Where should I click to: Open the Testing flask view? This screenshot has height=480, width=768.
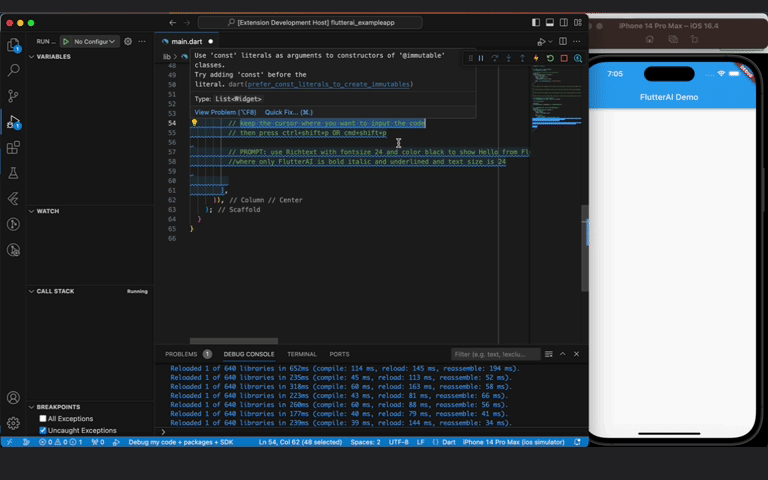click(14, 173)
